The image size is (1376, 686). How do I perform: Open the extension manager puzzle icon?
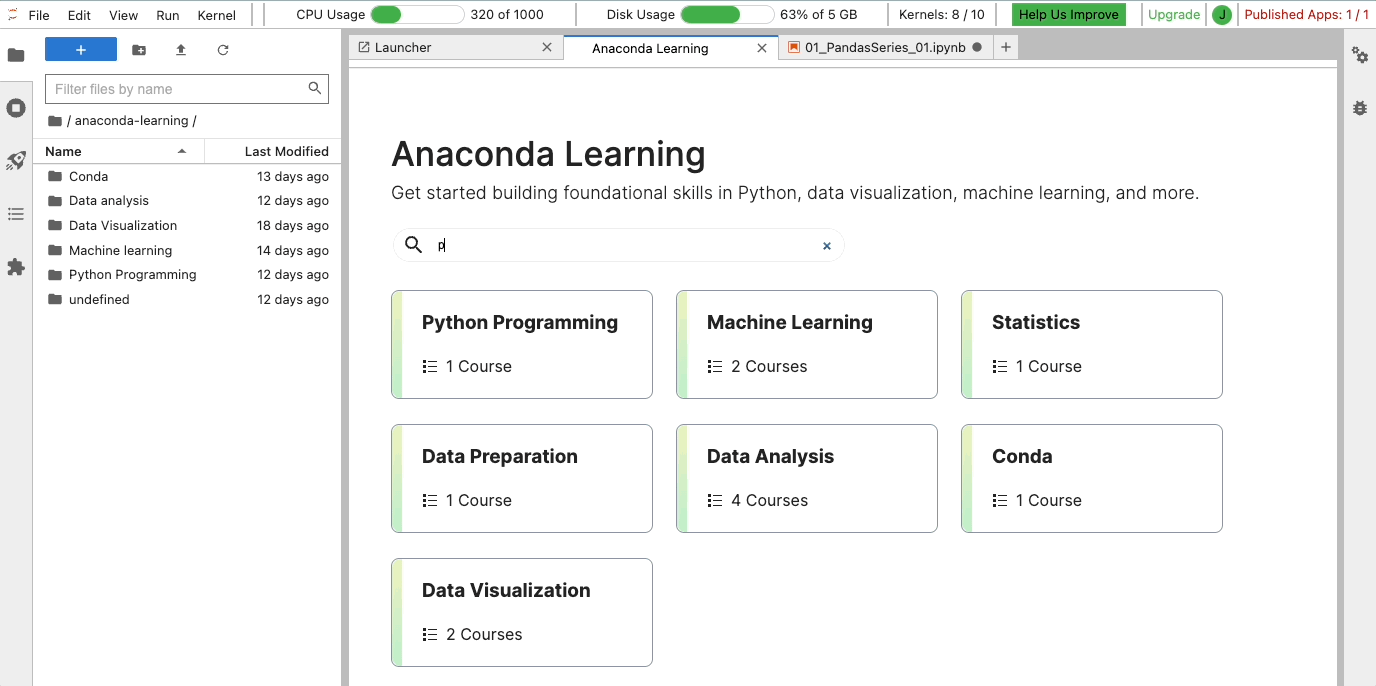(16, 267)
